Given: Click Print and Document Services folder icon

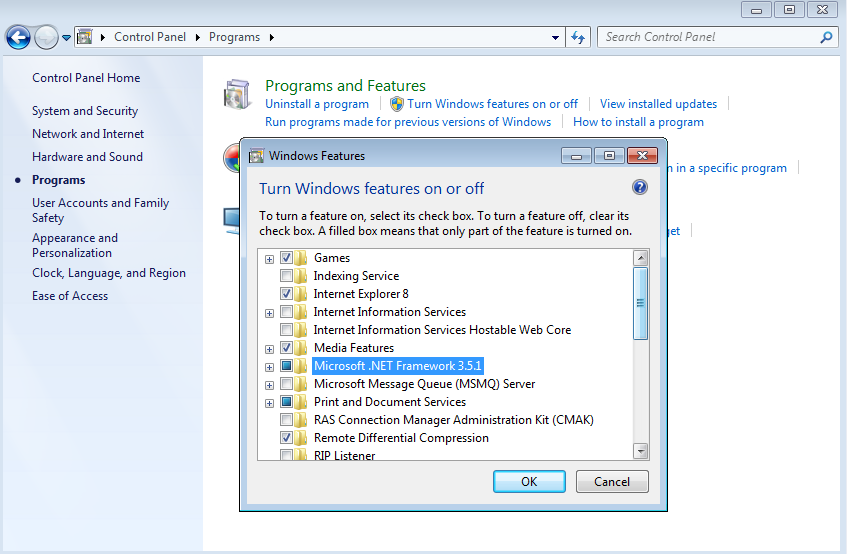Looking at the screenshot, I should pyautogui.click(x=301, y=402).
